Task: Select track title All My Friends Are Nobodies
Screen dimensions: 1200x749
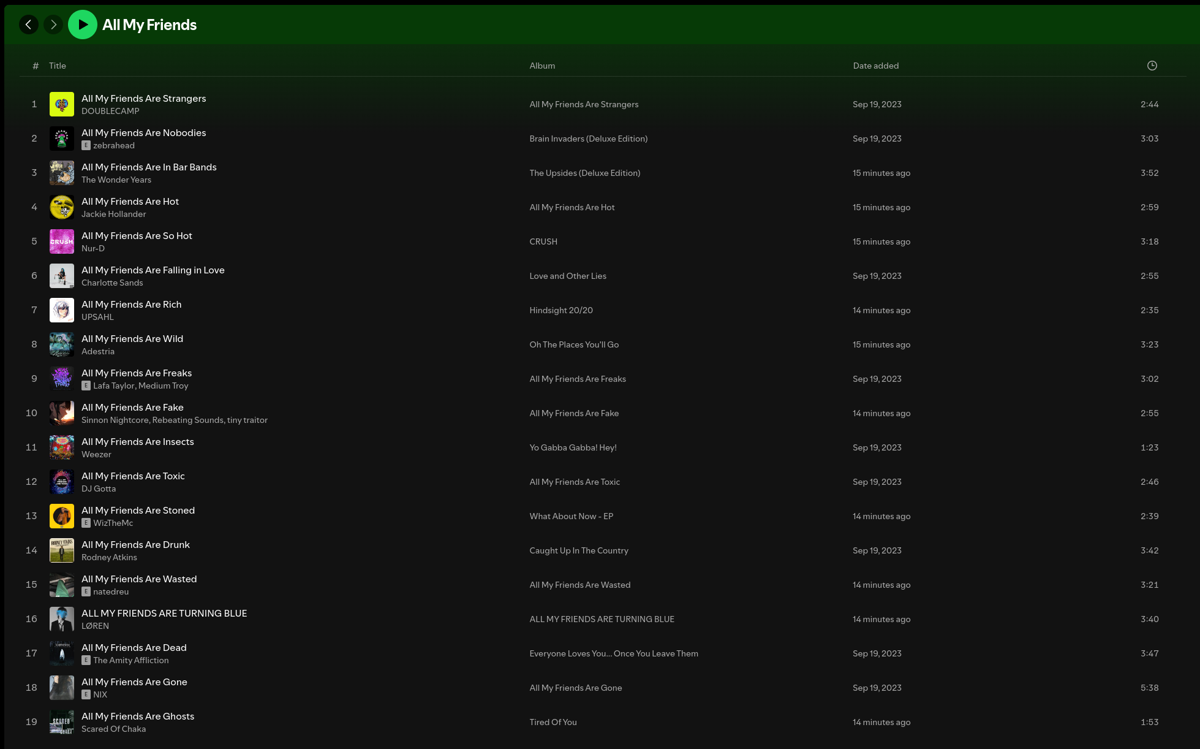Action: point(143,132)
